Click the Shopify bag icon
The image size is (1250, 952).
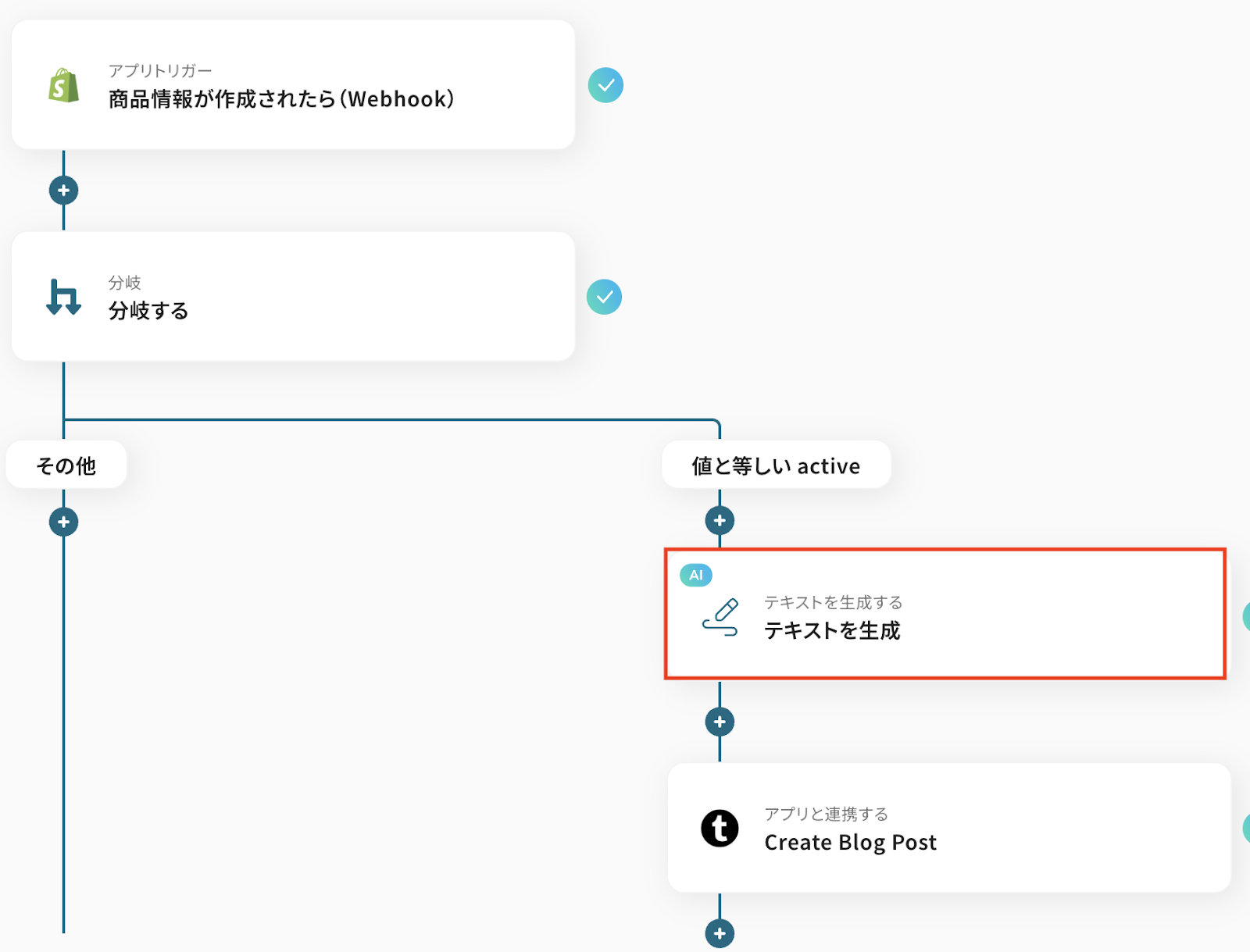click(63, 85)
